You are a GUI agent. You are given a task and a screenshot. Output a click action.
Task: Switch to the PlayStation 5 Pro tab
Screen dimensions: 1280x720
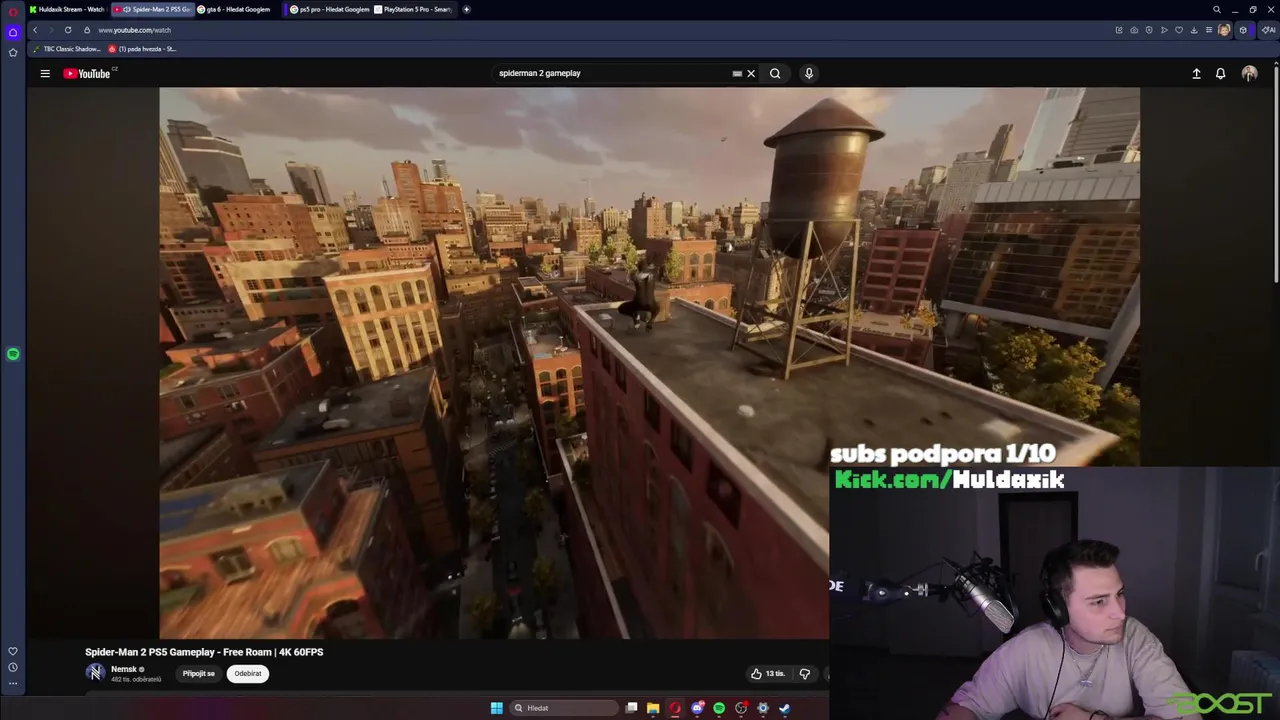414,9
